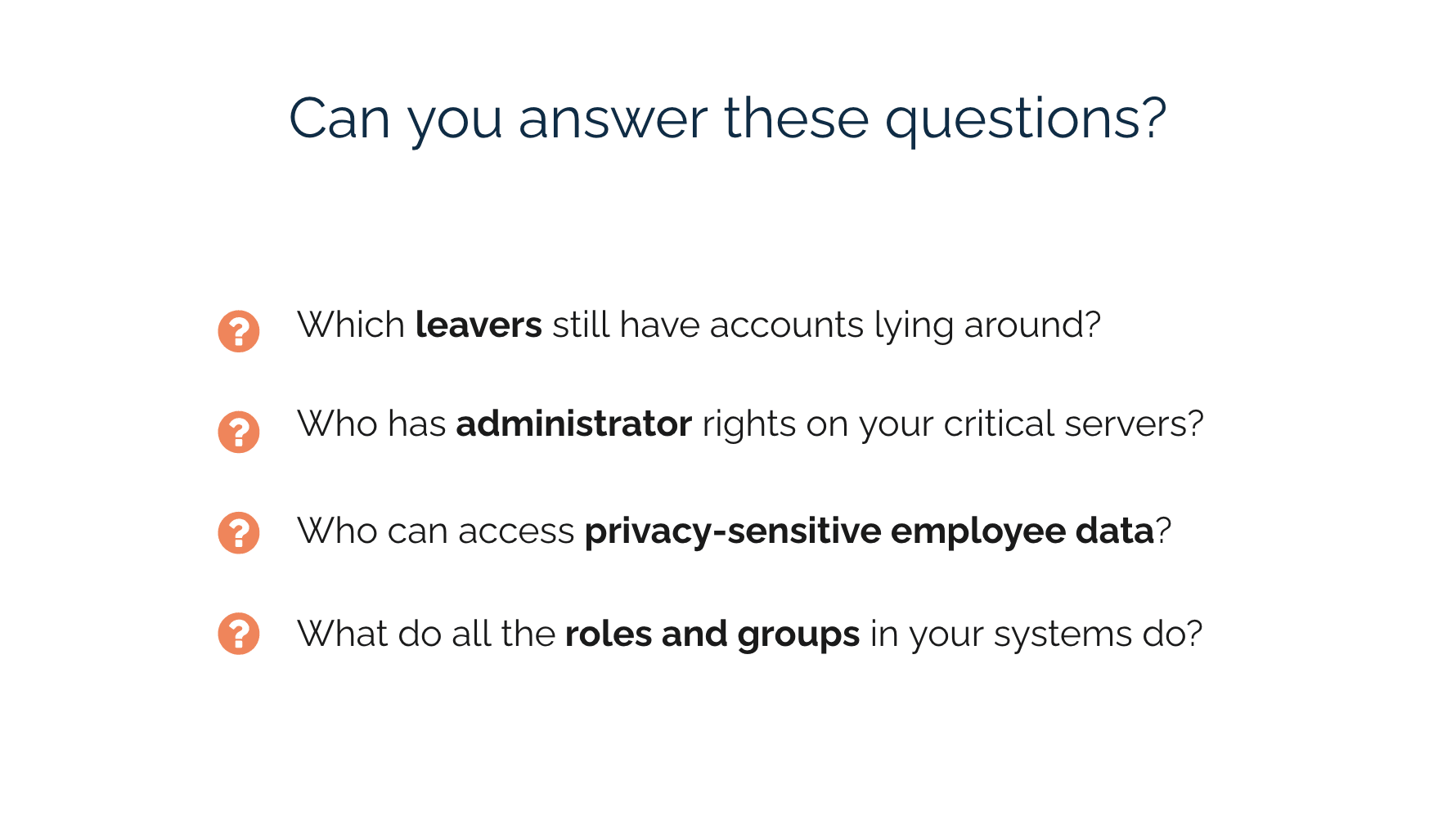Click the question mark icon beside administrator rights
Screen dimensions: 1456x816
click(239, 432)
